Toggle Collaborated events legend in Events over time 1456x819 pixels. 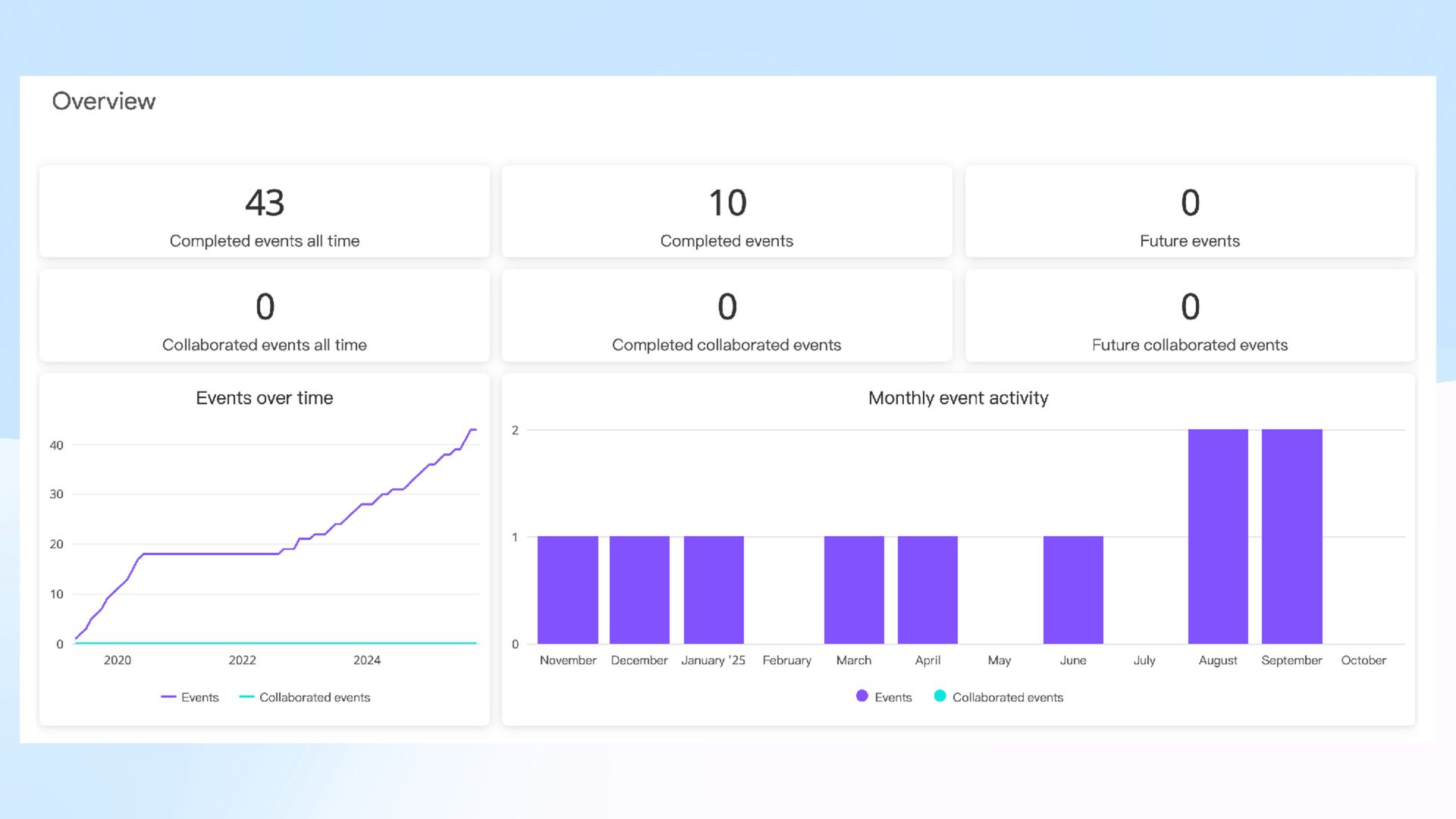point(314,697)
